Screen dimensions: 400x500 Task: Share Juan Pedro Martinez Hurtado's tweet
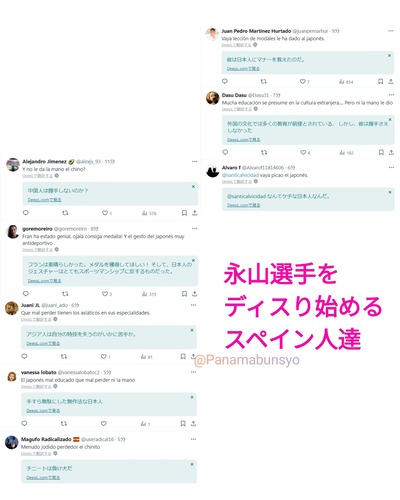click(x=391, y=81)
